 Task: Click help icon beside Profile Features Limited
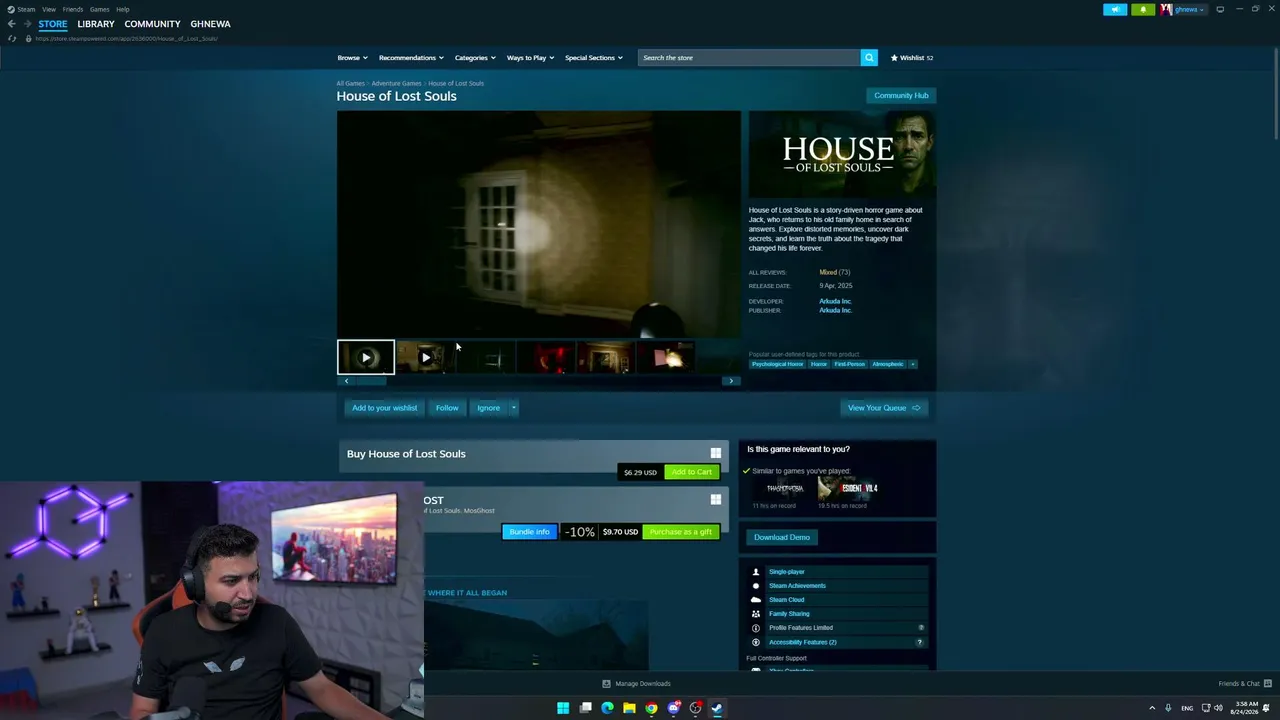pyautogui.click(x=920, y=628)
